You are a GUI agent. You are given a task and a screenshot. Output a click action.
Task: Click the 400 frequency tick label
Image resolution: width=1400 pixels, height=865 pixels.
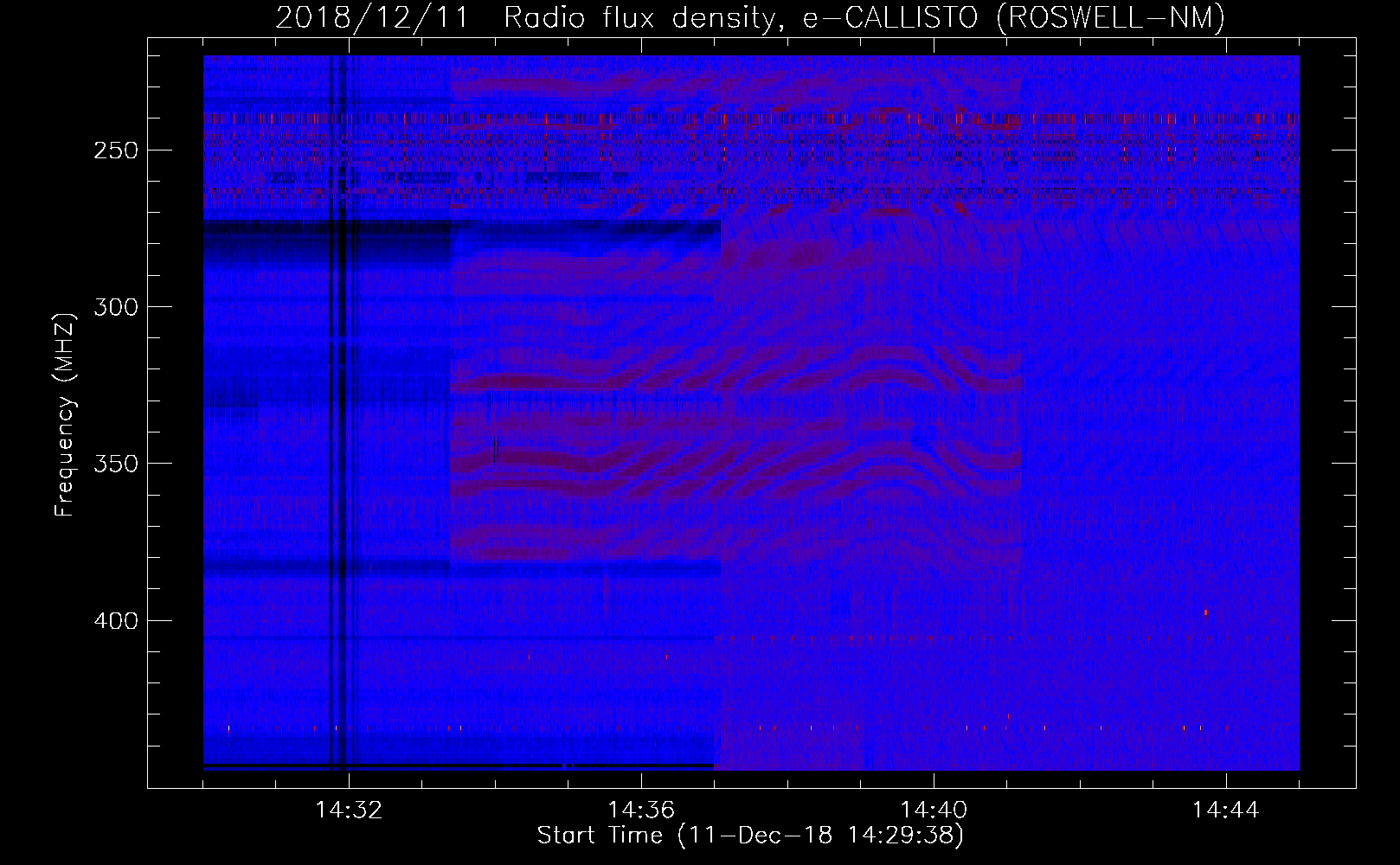tap(114, 620)
